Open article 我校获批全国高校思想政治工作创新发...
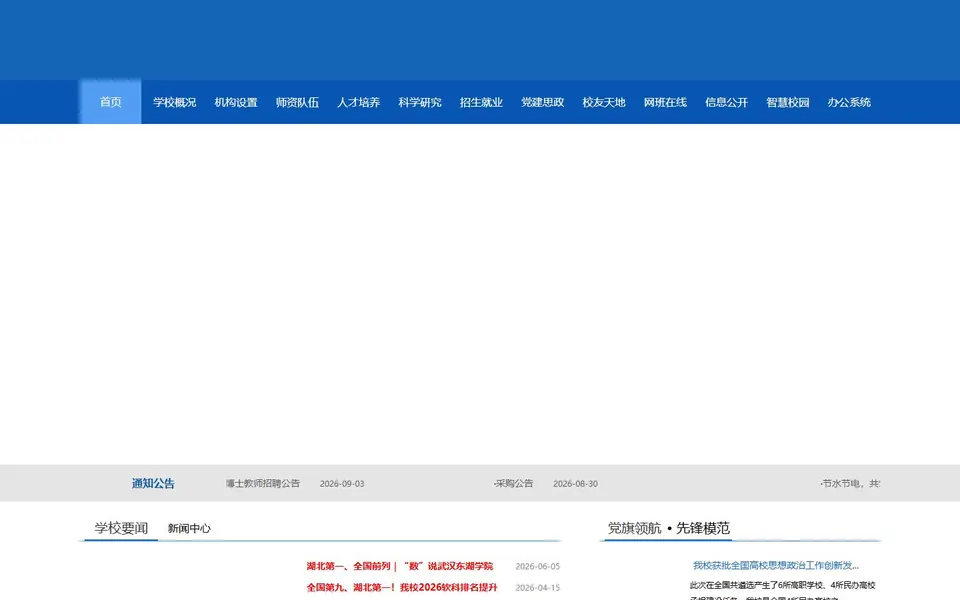The width and height of the screenshot is (960, 600). (776, 565)
